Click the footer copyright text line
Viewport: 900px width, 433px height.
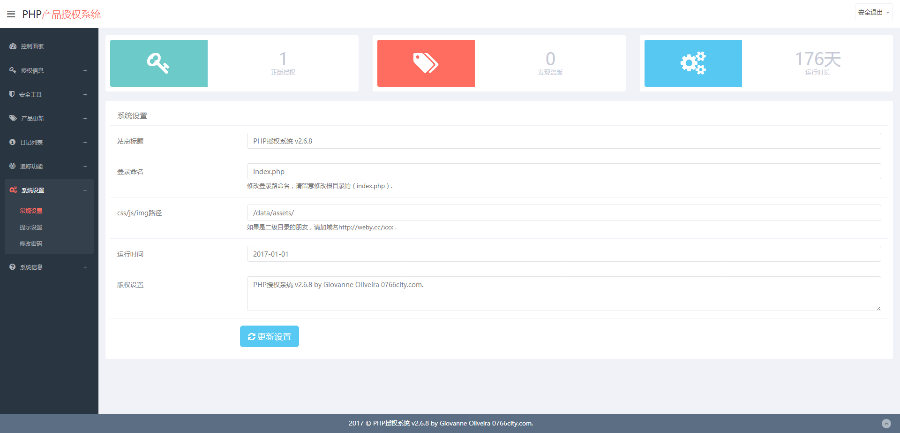tap(441, 423)
